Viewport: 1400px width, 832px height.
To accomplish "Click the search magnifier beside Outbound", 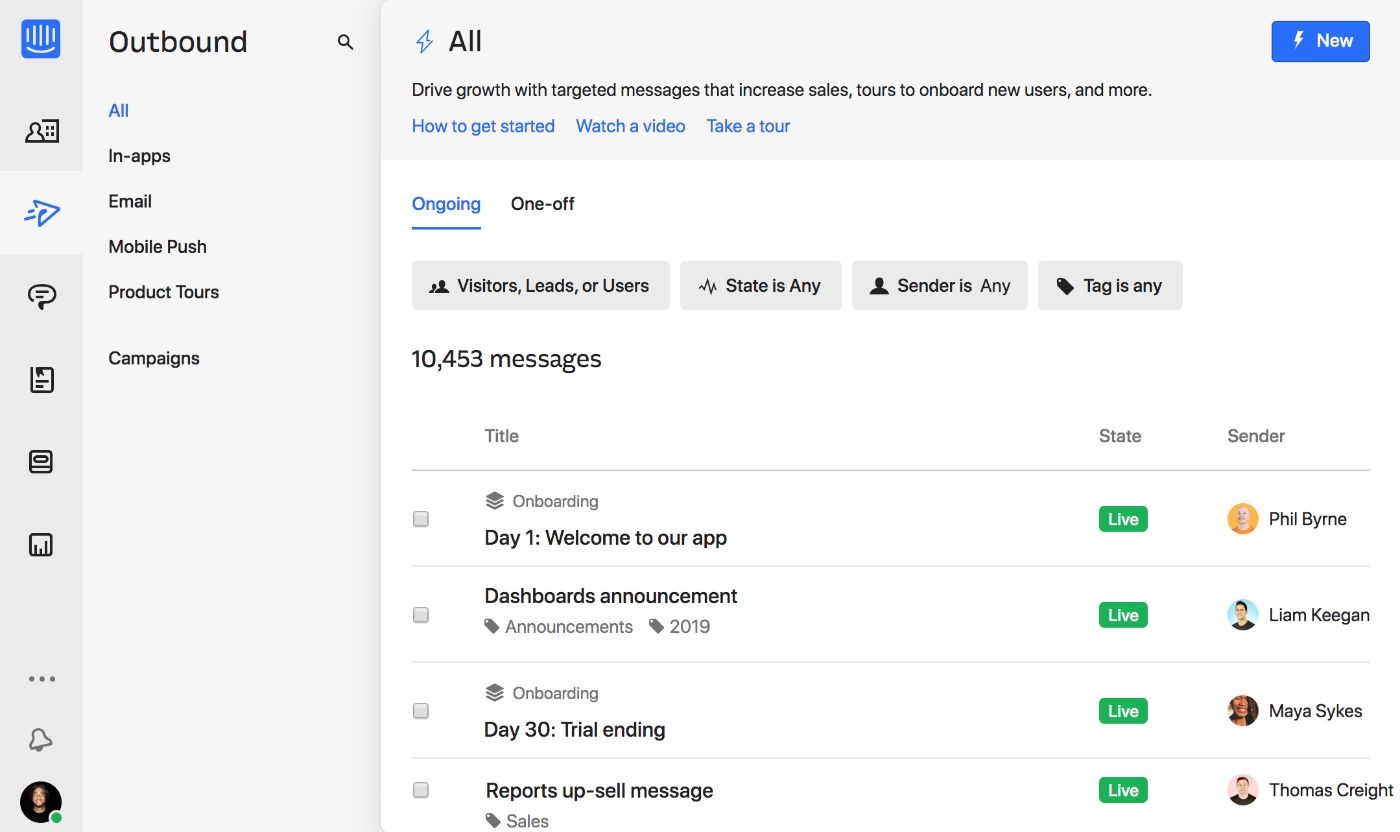I will pos(345,42).
